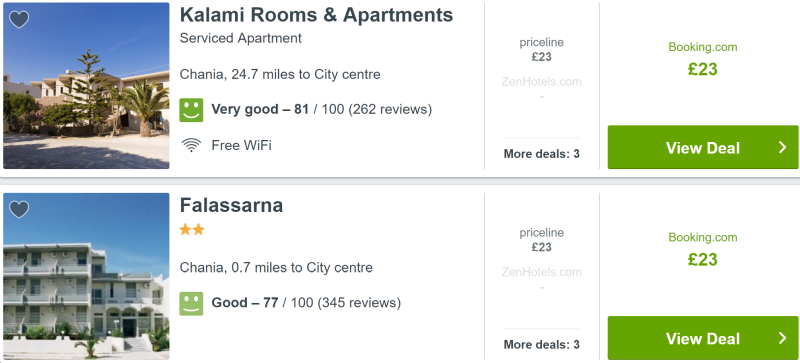View Deal for Kalami Rooms & Apartments
Image resolution: width=800 pixels, height=363 pixels.
703,147
